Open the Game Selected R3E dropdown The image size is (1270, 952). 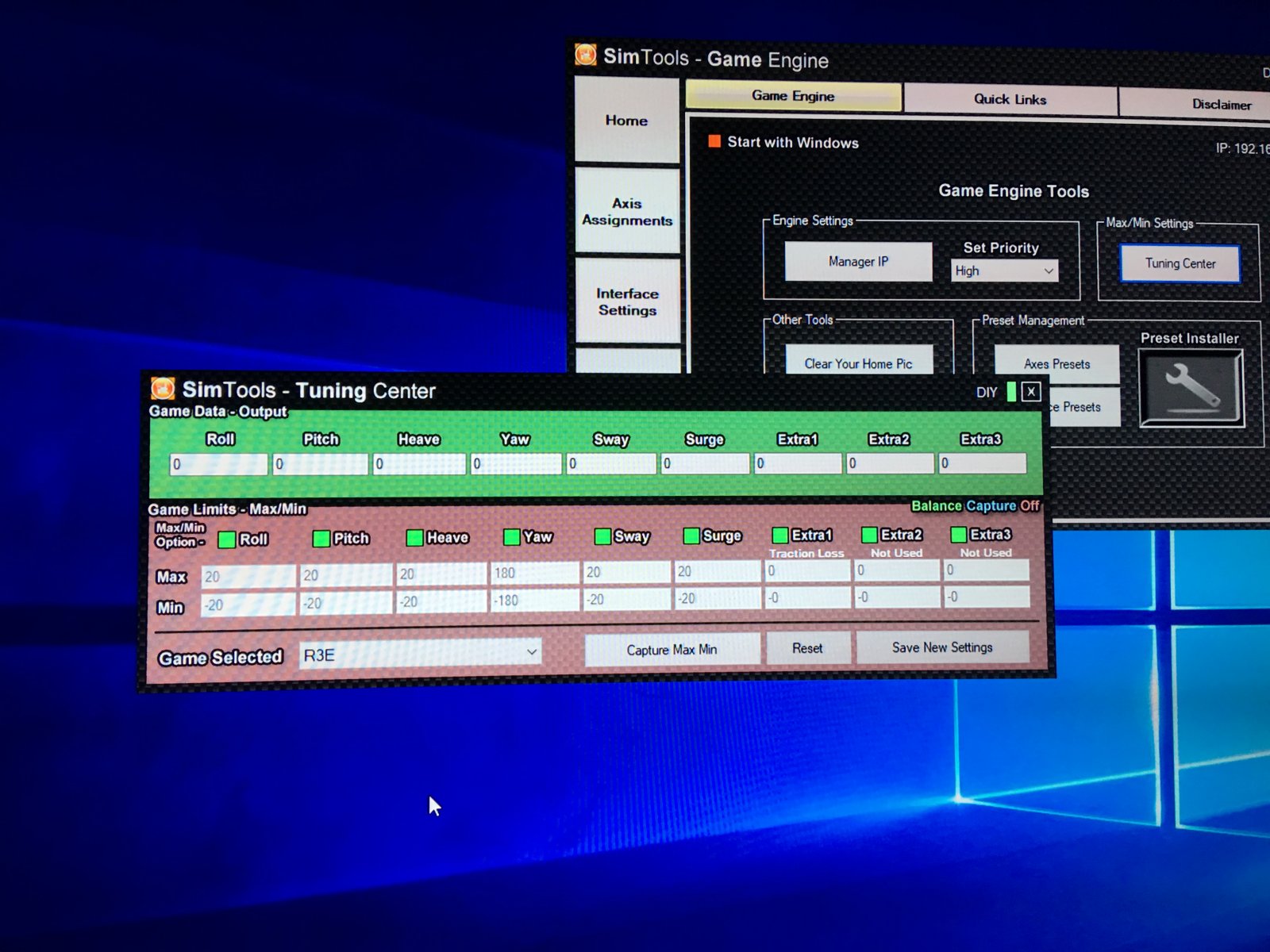click(421, 654)
